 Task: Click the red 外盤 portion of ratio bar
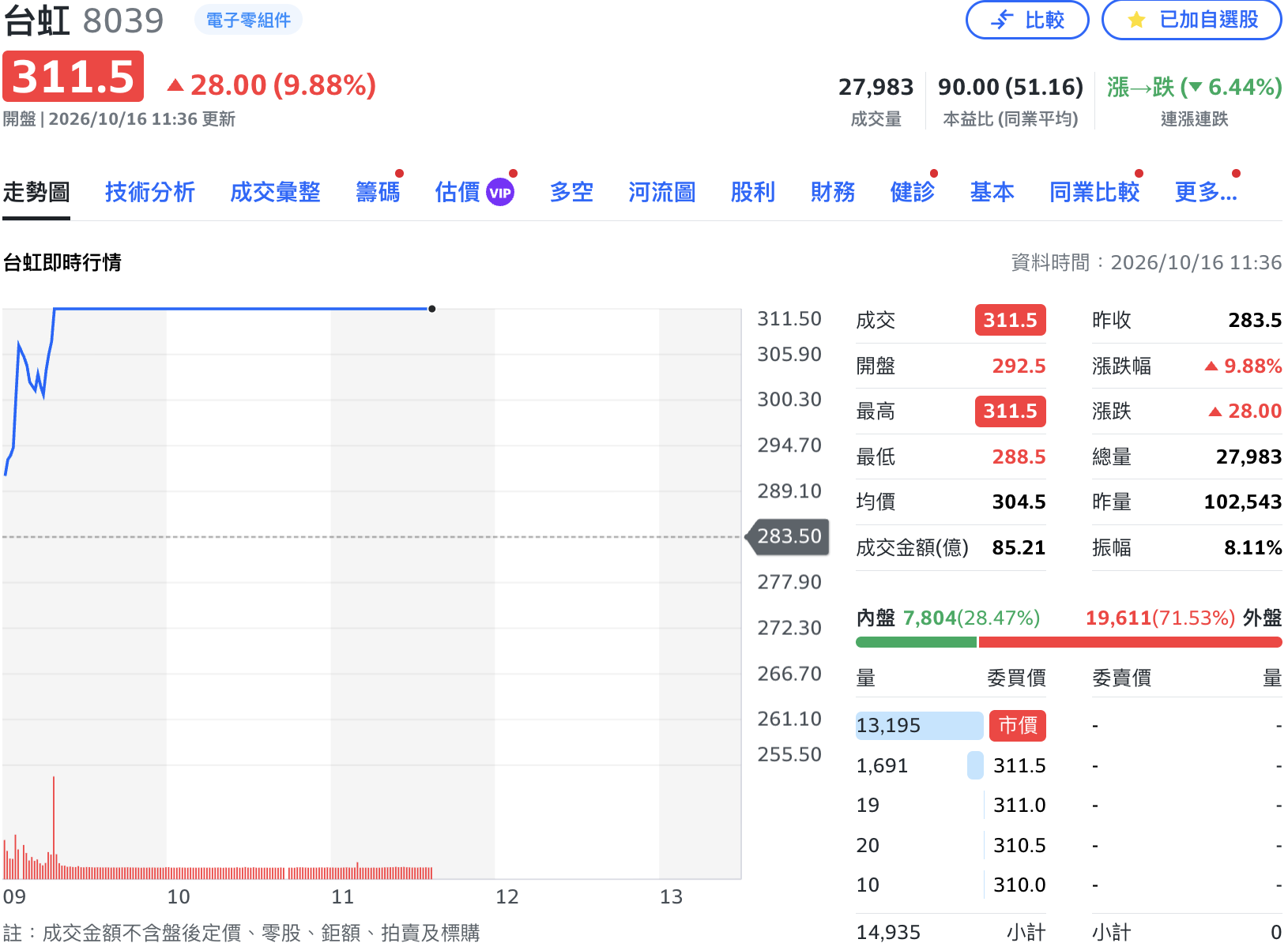(1130, 642)
